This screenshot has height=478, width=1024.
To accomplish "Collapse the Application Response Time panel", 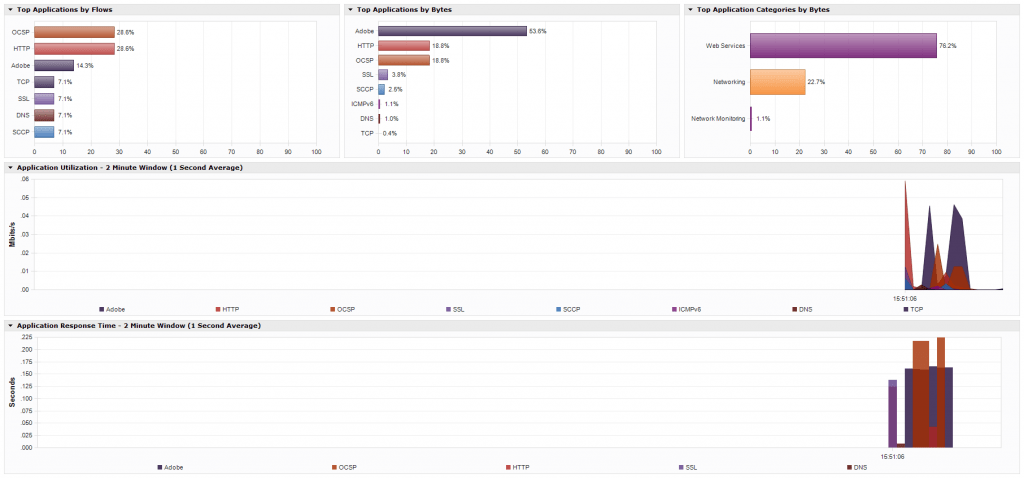I will [11, 325].
